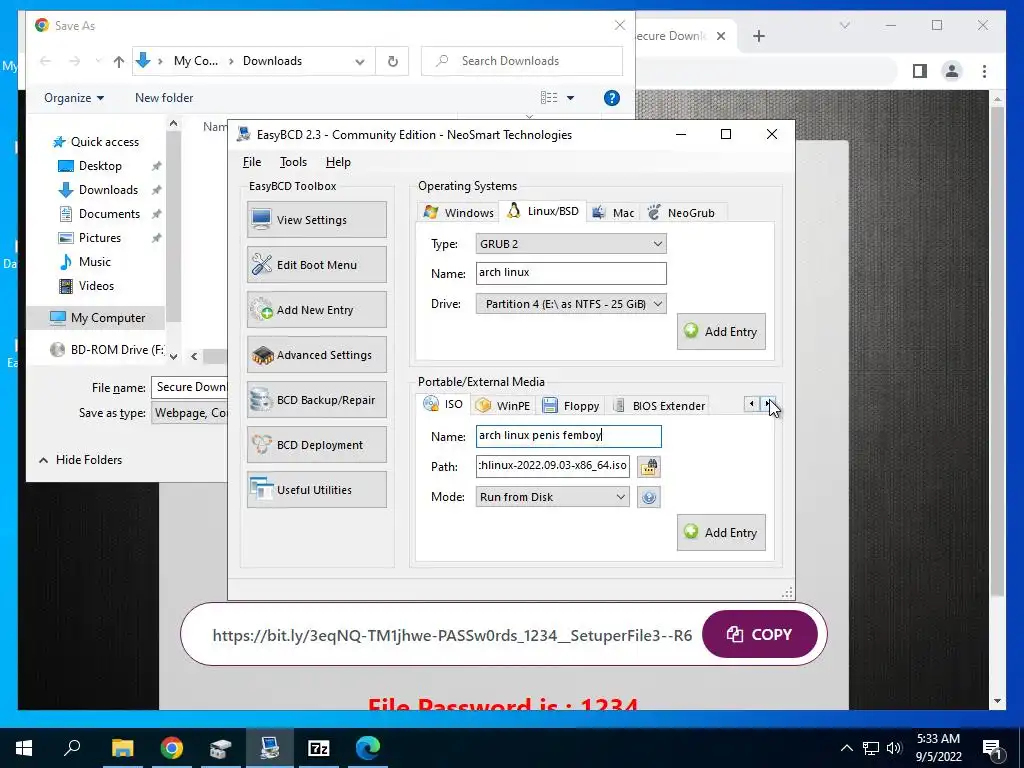Click the ISO name input field
Viewport: 1024px width, 768px height.
[x=568, y=436]
